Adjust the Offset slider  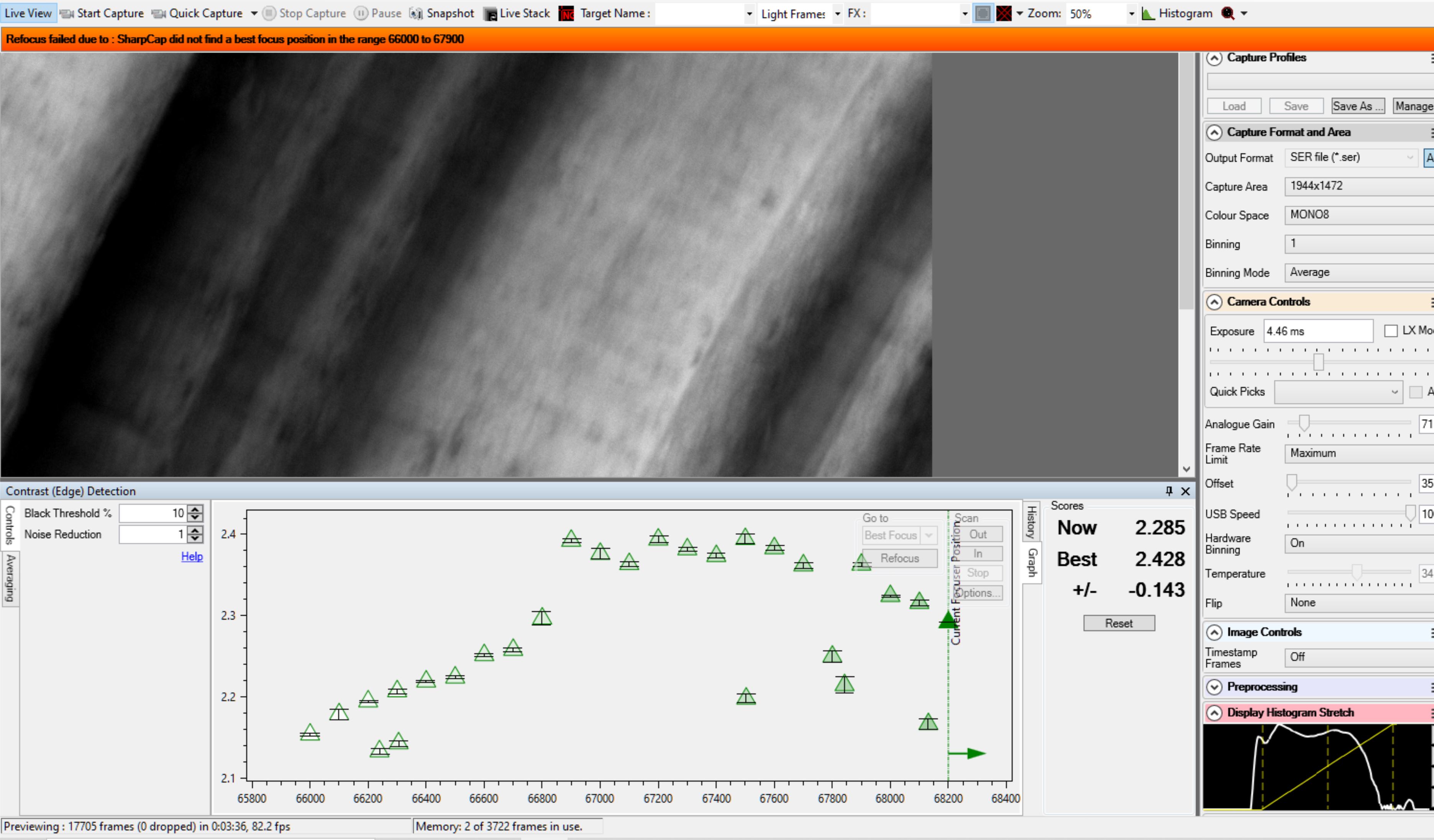(1291, 482)
